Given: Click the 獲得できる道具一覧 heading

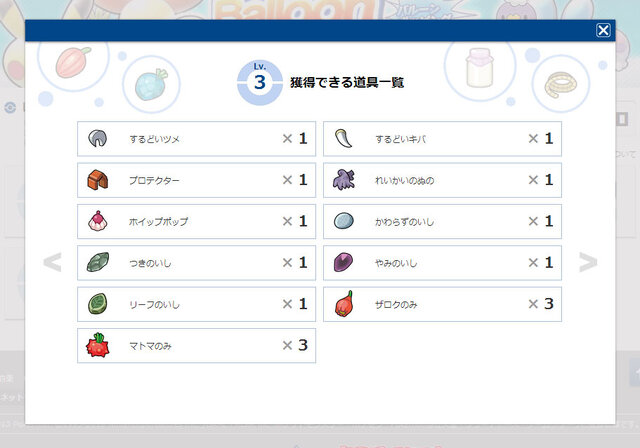Looking at the screenshot, I should click(x=347, y=82).
